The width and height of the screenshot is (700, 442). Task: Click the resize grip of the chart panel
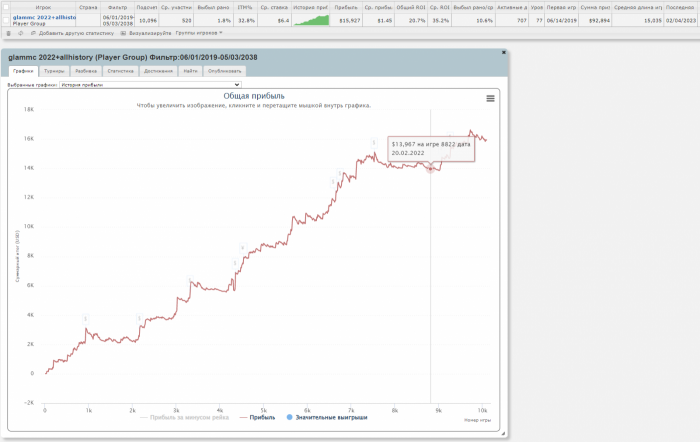[x=503, y=434]
